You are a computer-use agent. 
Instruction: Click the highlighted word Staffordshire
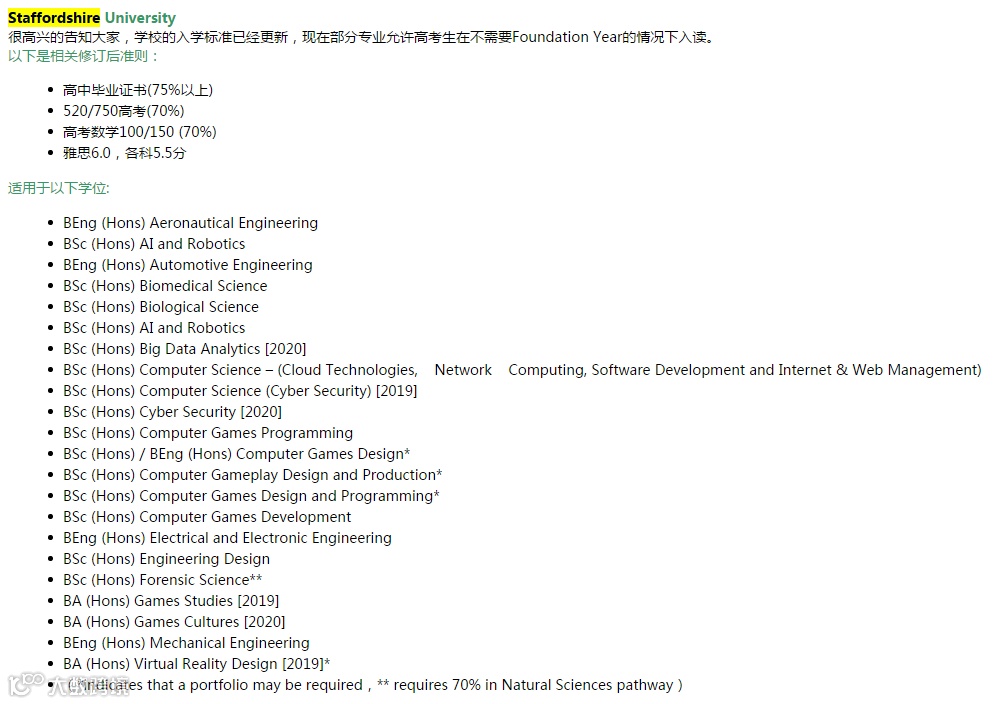click(54, 18)
